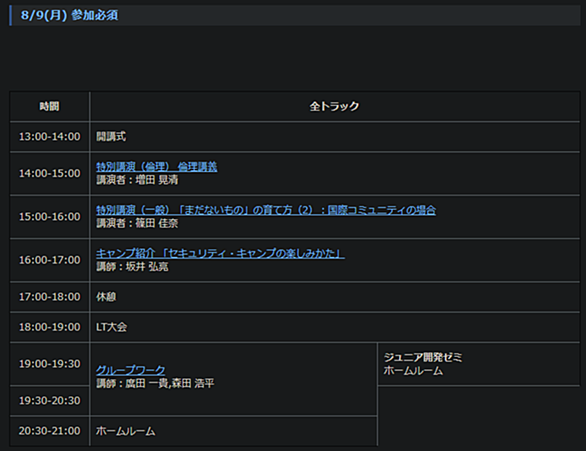Image resolution: width=586 pixels, height=451 pixels.
Task: Select the グループワーク 講師 names text
Action: click(155, 383)
